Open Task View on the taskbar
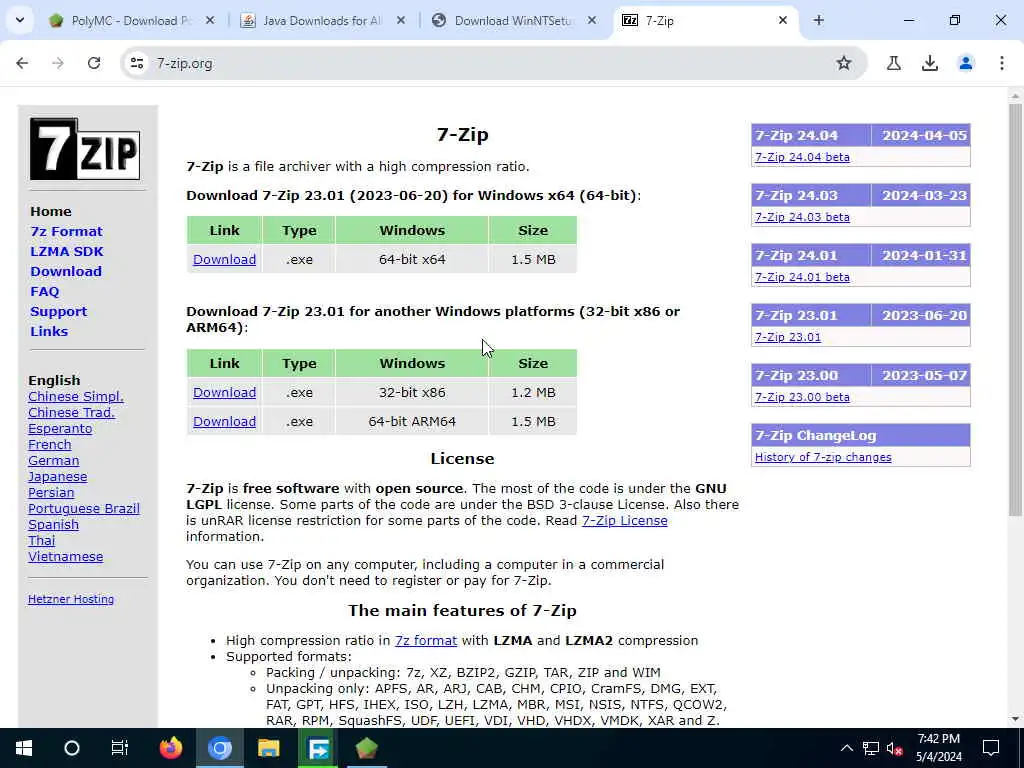 tap(120, 748)
